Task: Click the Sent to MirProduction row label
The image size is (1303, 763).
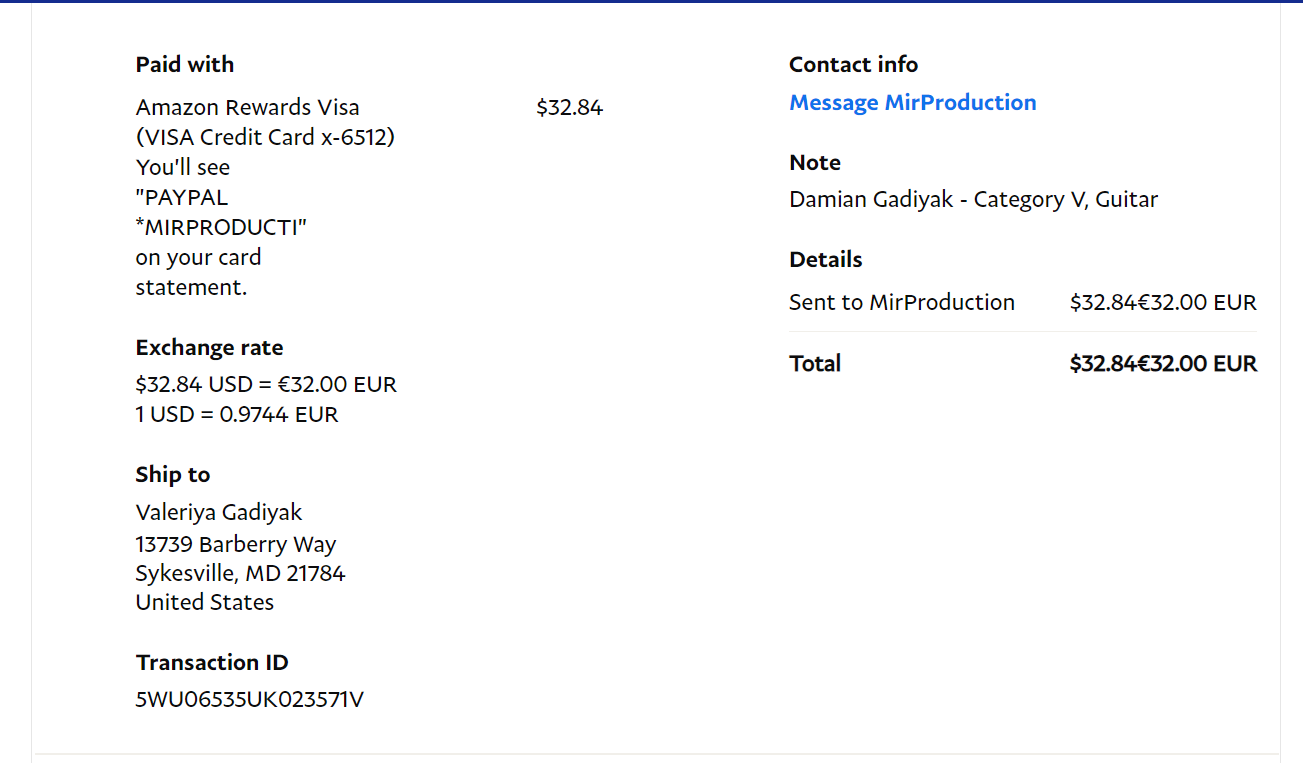Action: pyautogui.click(x=901, y=303)
